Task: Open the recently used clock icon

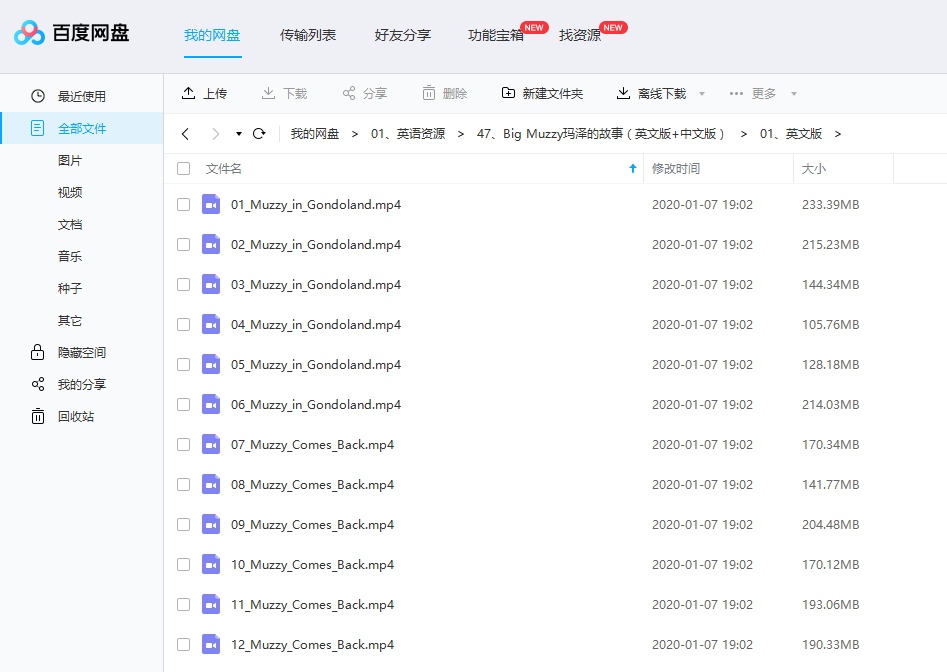Action: [38, 96]
